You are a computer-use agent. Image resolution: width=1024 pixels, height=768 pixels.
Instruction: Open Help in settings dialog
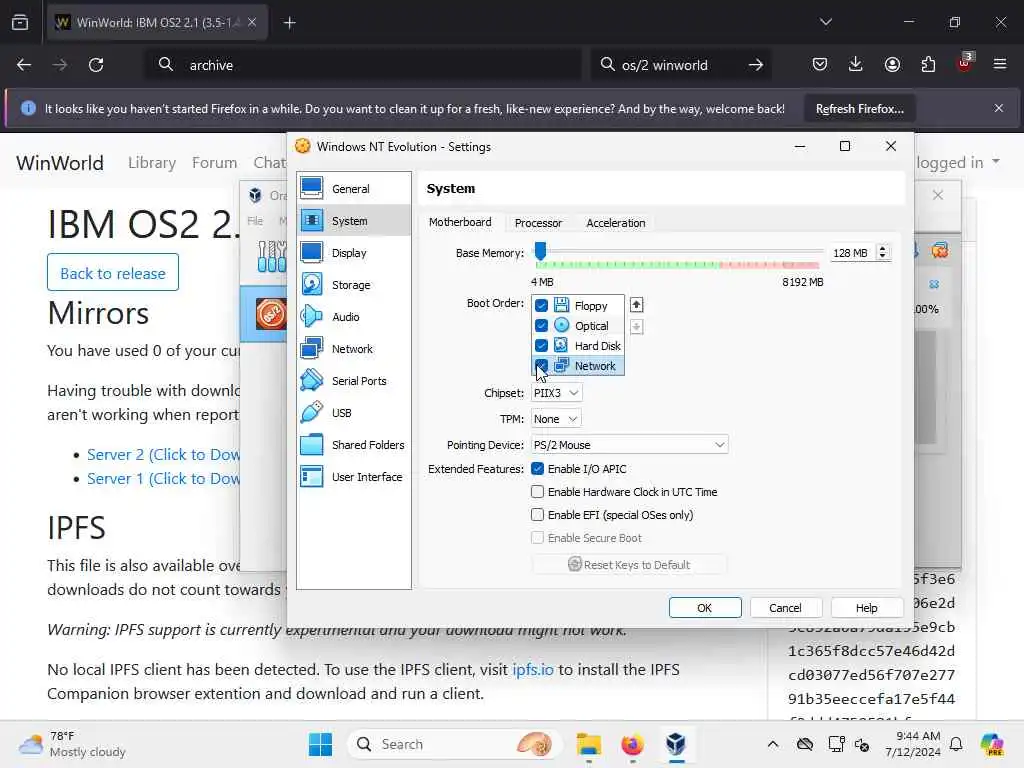[x=867, y=608]
